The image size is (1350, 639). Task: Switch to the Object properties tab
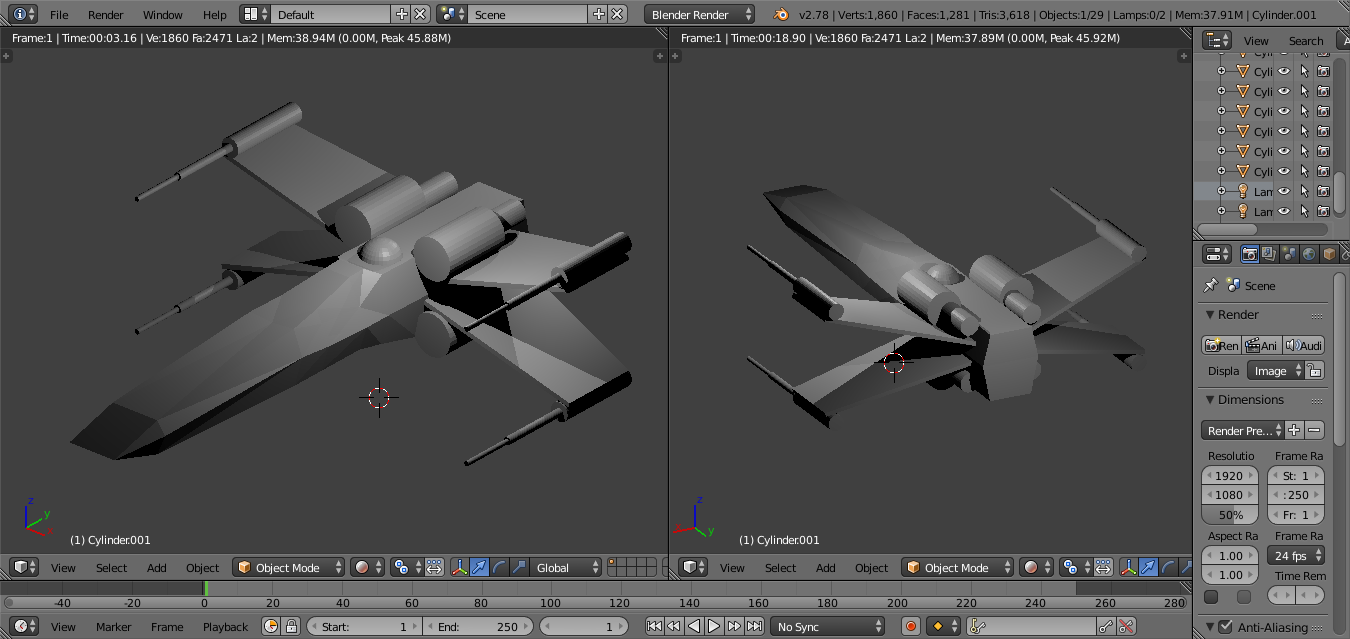pos(1329,254)
